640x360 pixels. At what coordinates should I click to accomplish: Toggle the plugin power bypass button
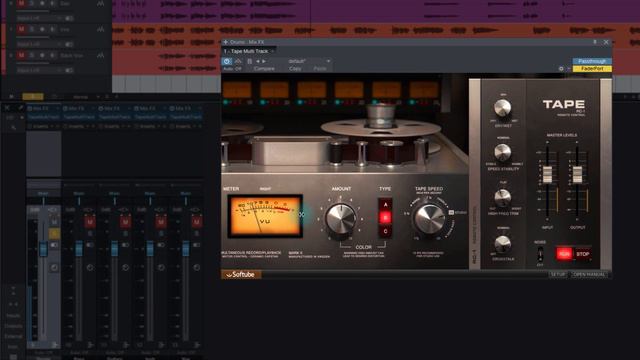point(227,61)
